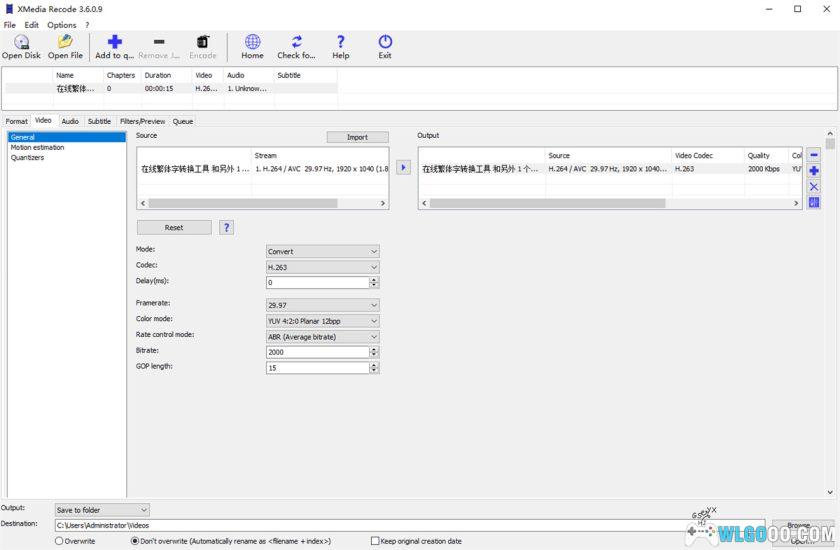Screen dimensions: 840x550
Task: Add output stream with plus icon
Action: 814,171
